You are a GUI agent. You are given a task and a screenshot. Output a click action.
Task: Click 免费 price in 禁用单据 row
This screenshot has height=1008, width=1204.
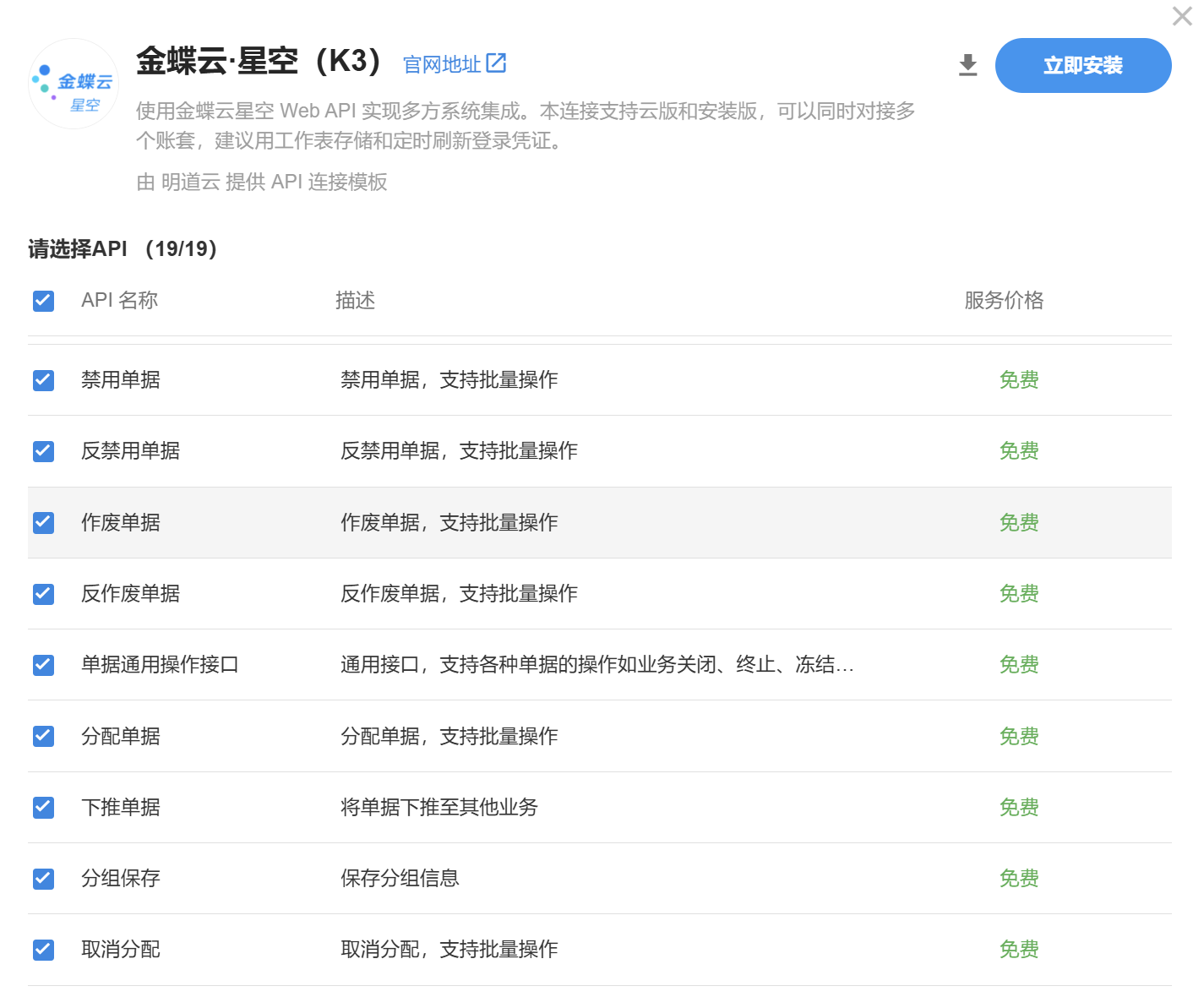pos(1019,380)
